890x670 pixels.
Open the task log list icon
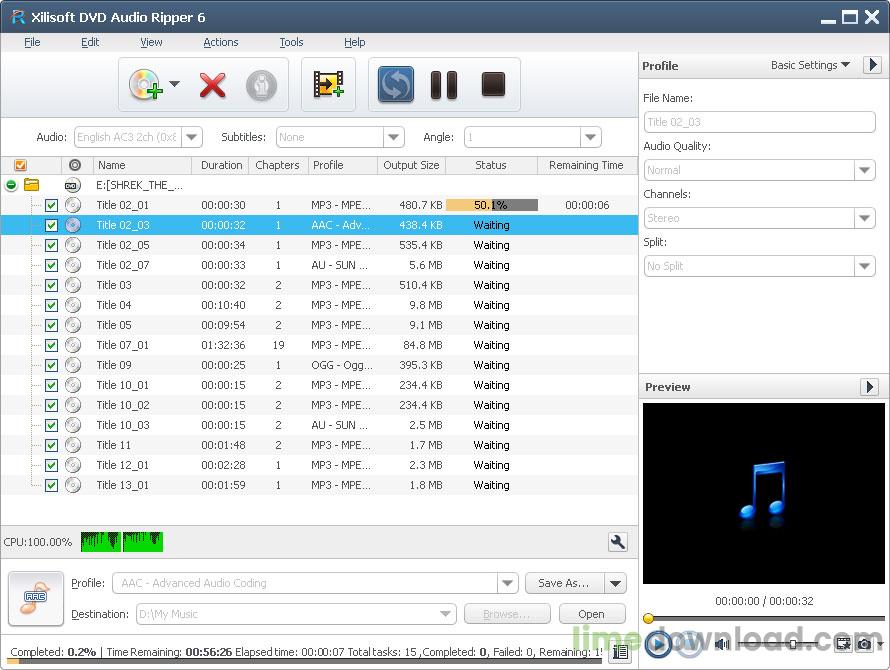point(620,652)
